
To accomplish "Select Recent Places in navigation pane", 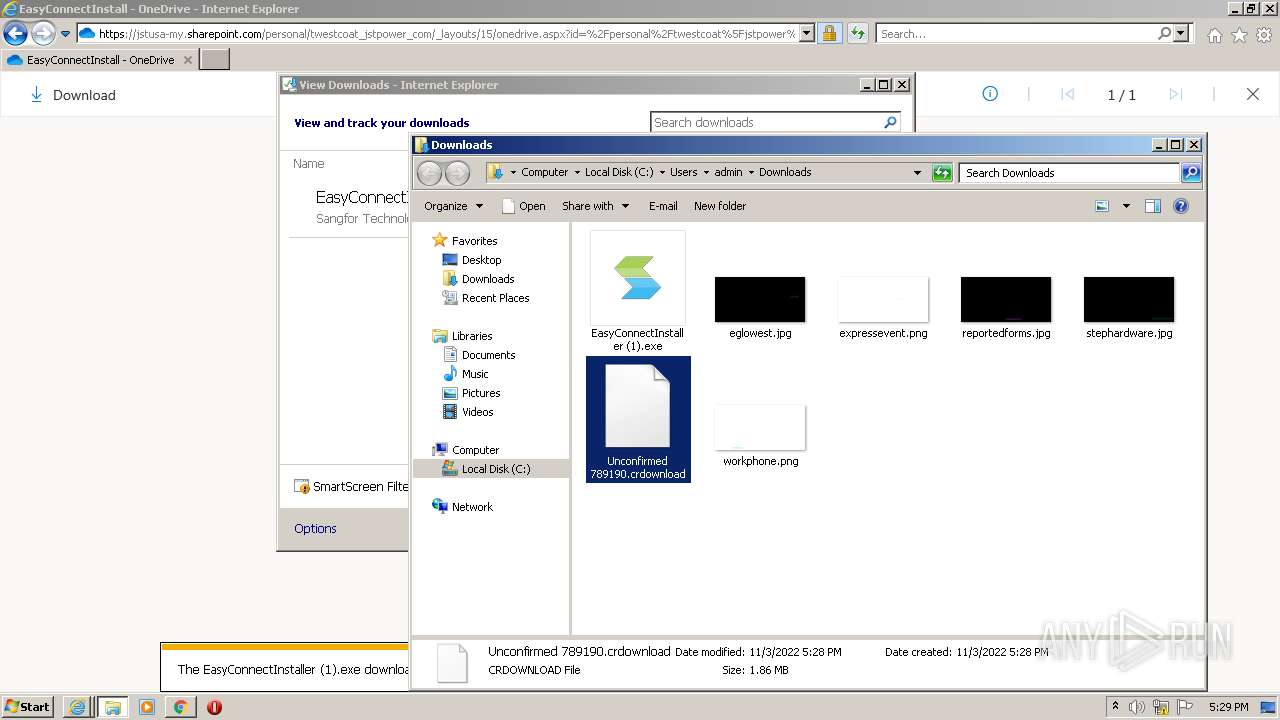I will pyautogui.click(x=495, y=298).
